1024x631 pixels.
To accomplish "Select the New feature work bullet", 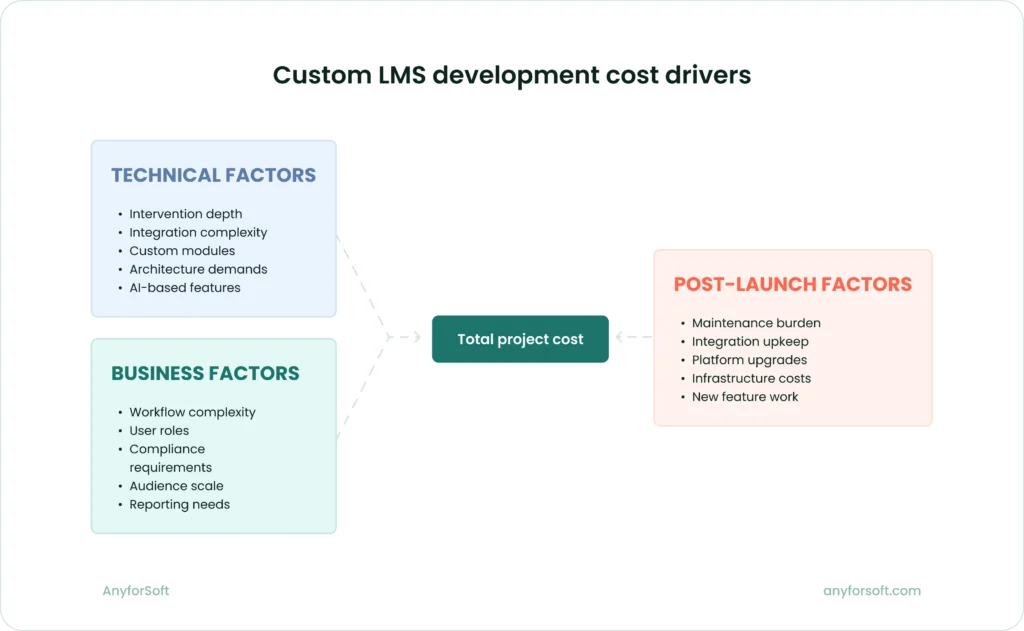I will pos(745,396).
